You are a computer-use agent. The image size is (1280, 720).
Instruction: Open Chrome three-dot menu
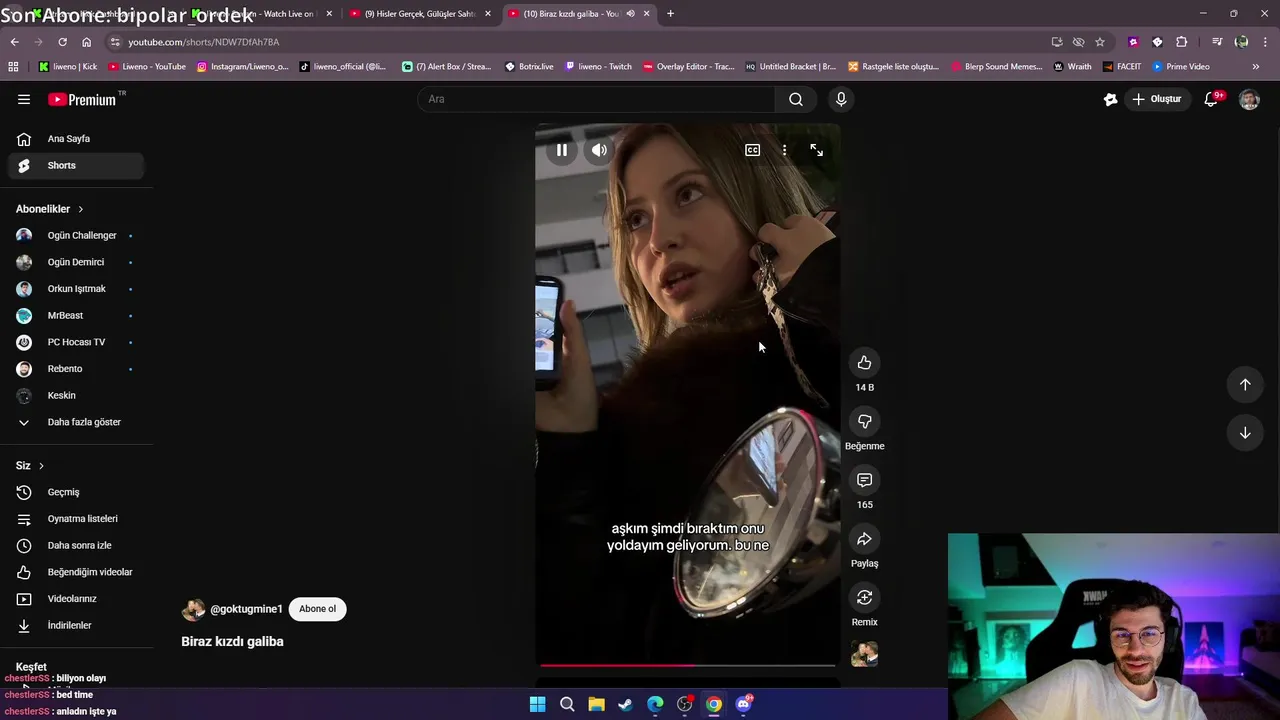1265,42
